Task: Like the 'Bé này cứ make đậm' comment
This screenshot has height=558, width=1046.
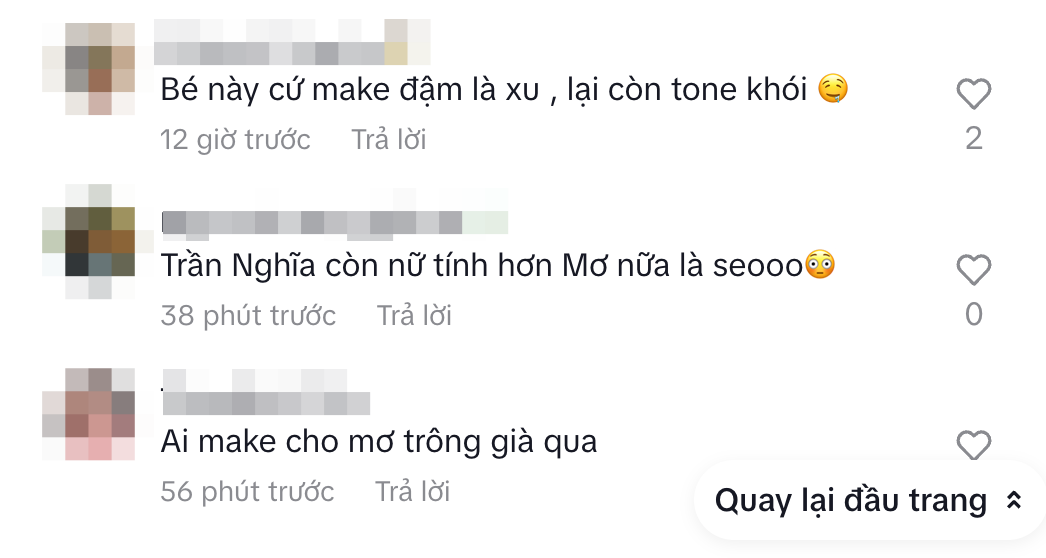Action: click(x=974, y=93)
